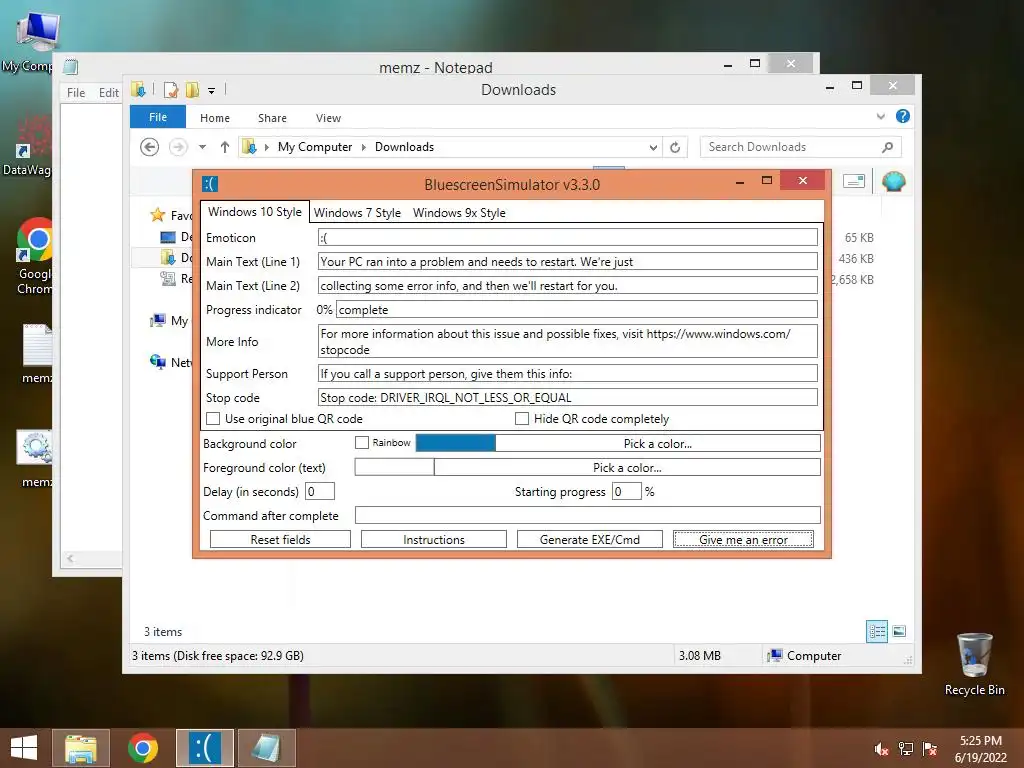Open Customize Quick Access Toolbar dropdown

point(212,91)
